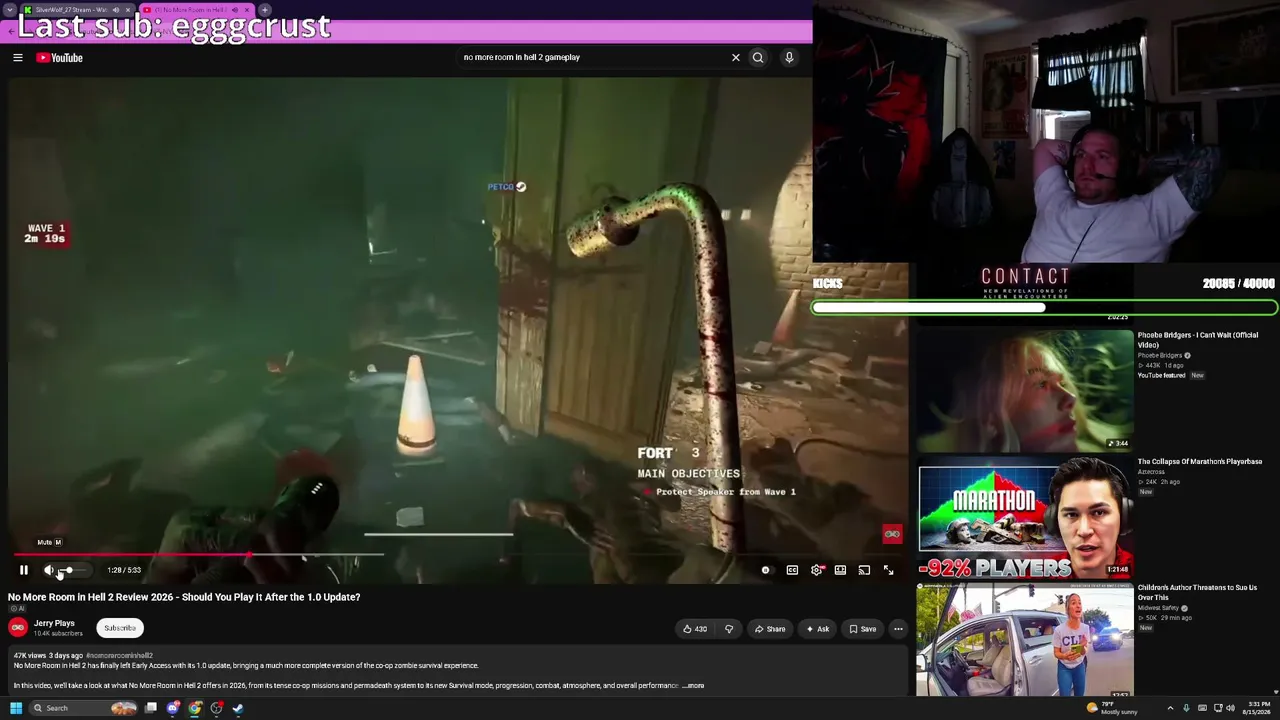Screen dimensions: 1280x720
Task: Open Discord from the taskbar
Action: point(173,708)
